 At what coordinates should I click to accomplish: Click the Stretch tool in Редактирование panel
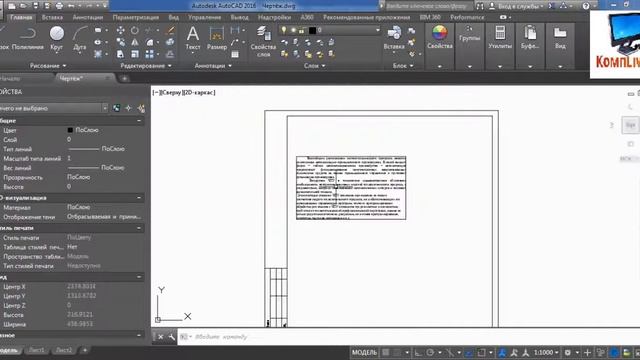121,54
